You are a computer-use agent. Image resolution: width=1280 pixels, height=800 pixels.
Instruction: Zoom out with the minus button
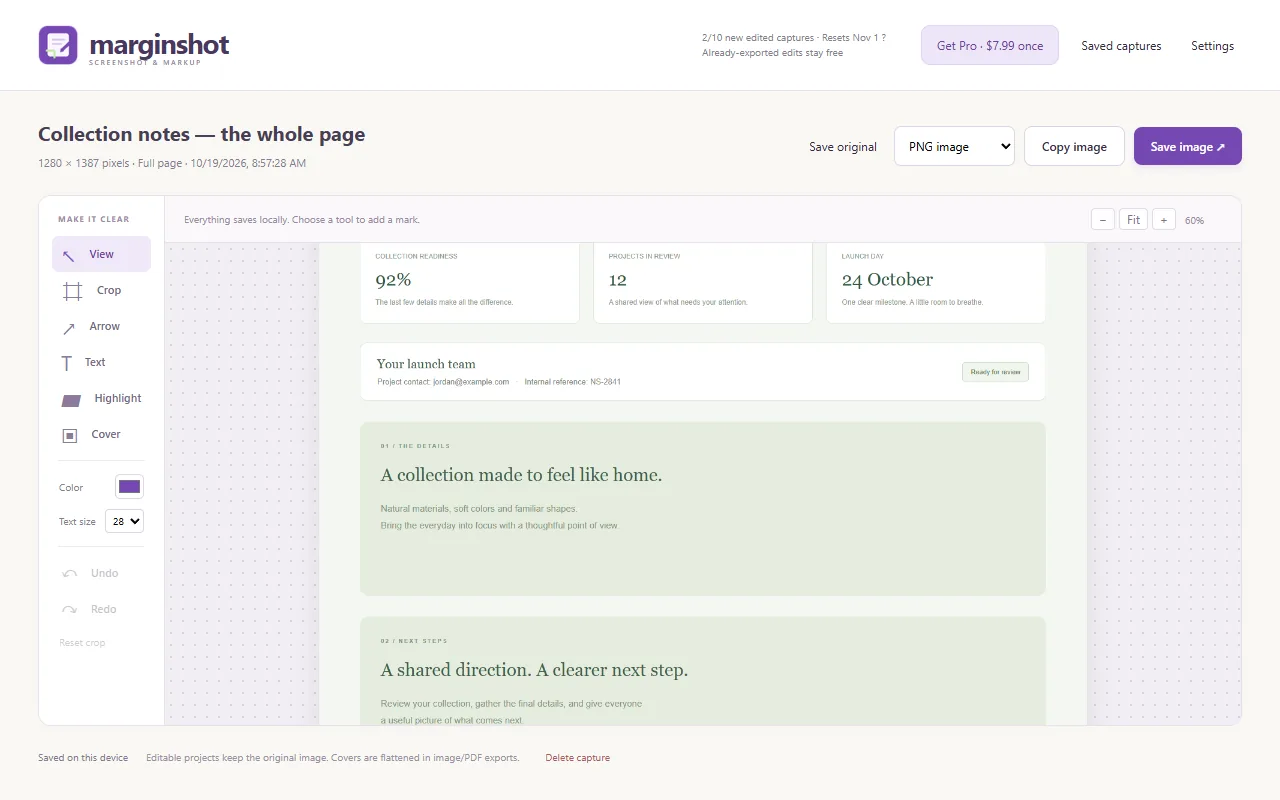pos(1103,220)
